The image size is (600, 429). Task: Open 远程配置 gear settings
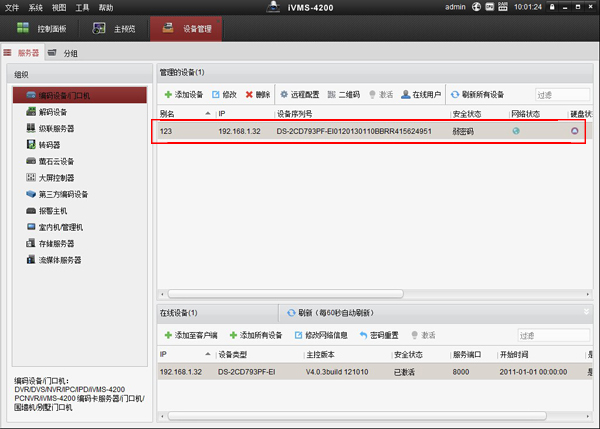[x=300, y=95]
